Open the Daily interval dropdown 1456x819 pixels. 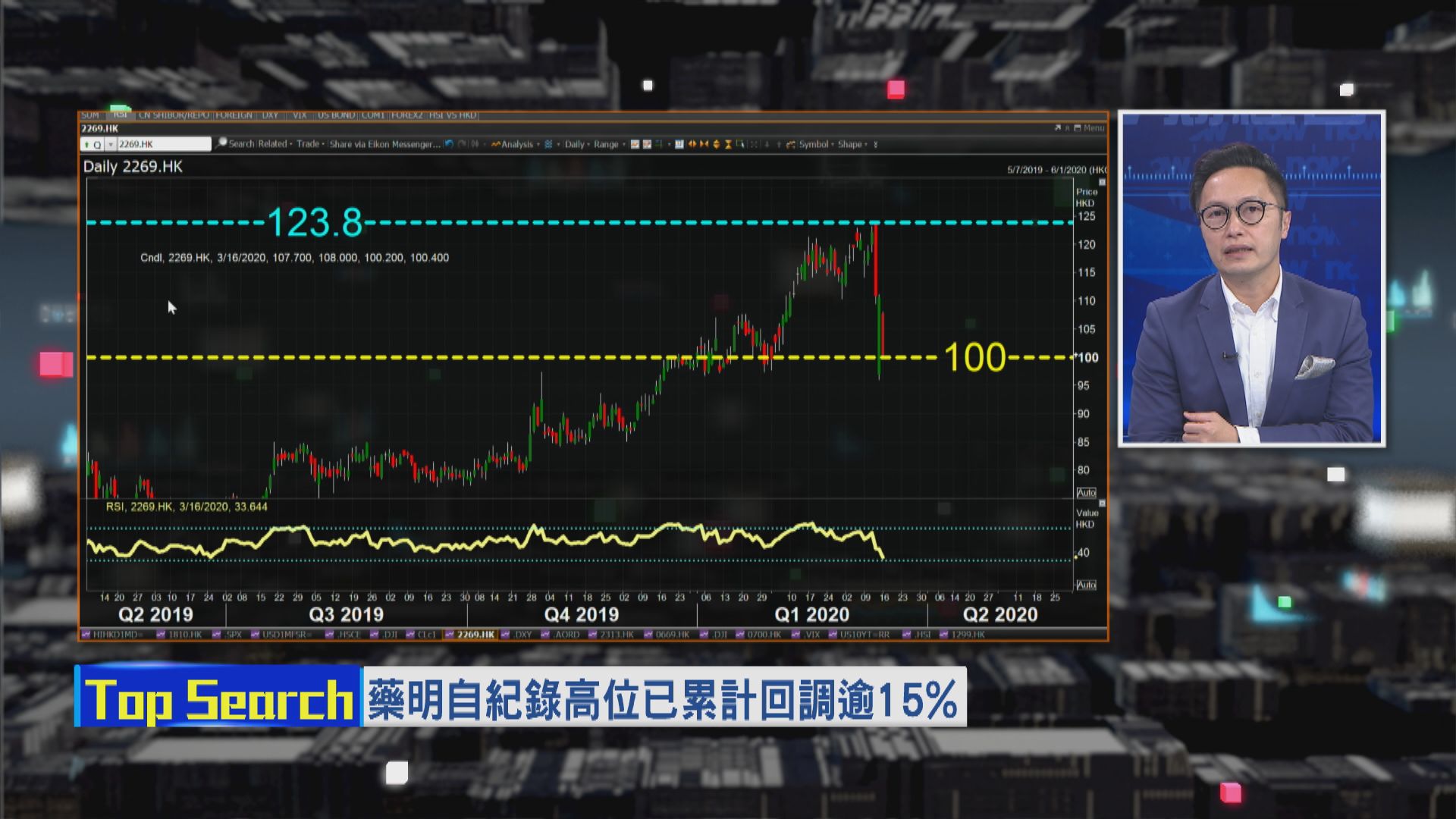point(576,143)
